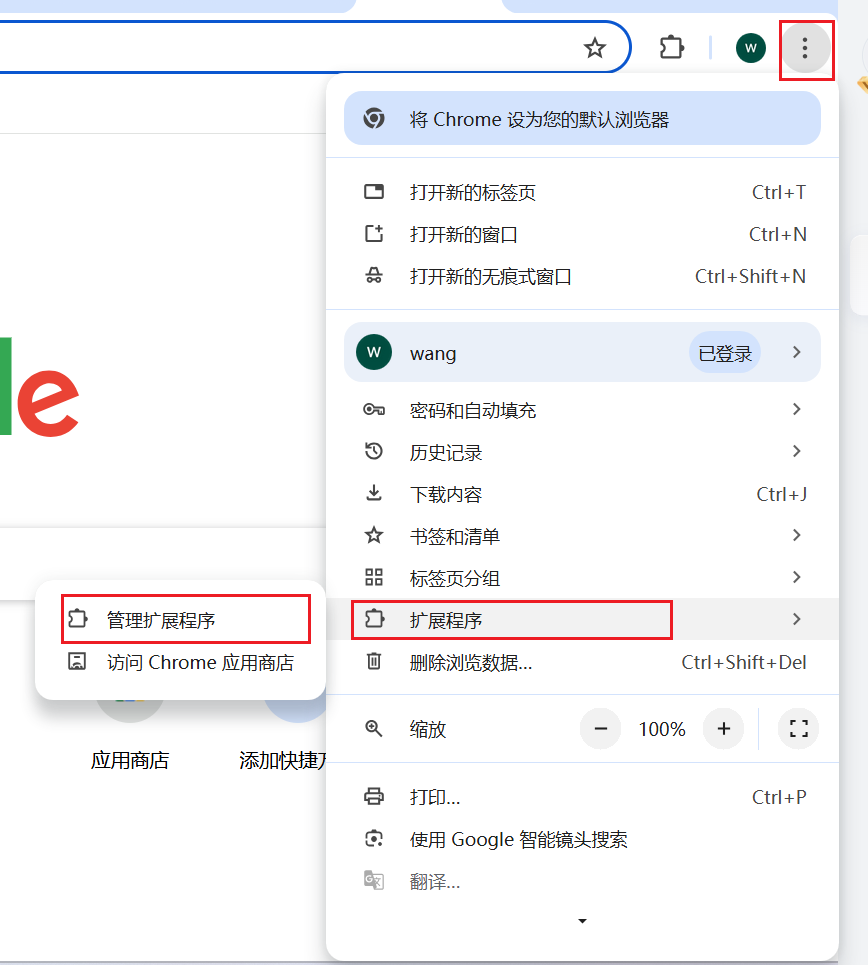Select 使用 Google 智能镜头搜索
The width and height of the screenshot is (868, 965).
point(582,839)
